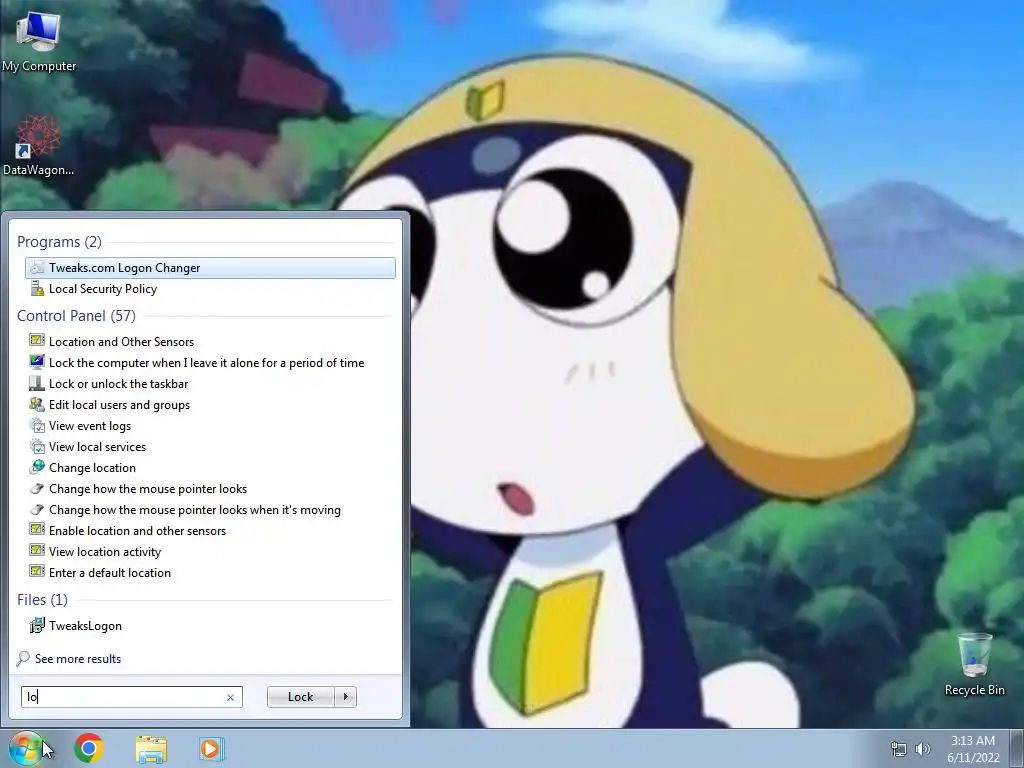Image resolution: width=1024 pixels, height=768 pixels.
Task: Click the Lock or unlock taskbar icon
Action: (37, 383)
